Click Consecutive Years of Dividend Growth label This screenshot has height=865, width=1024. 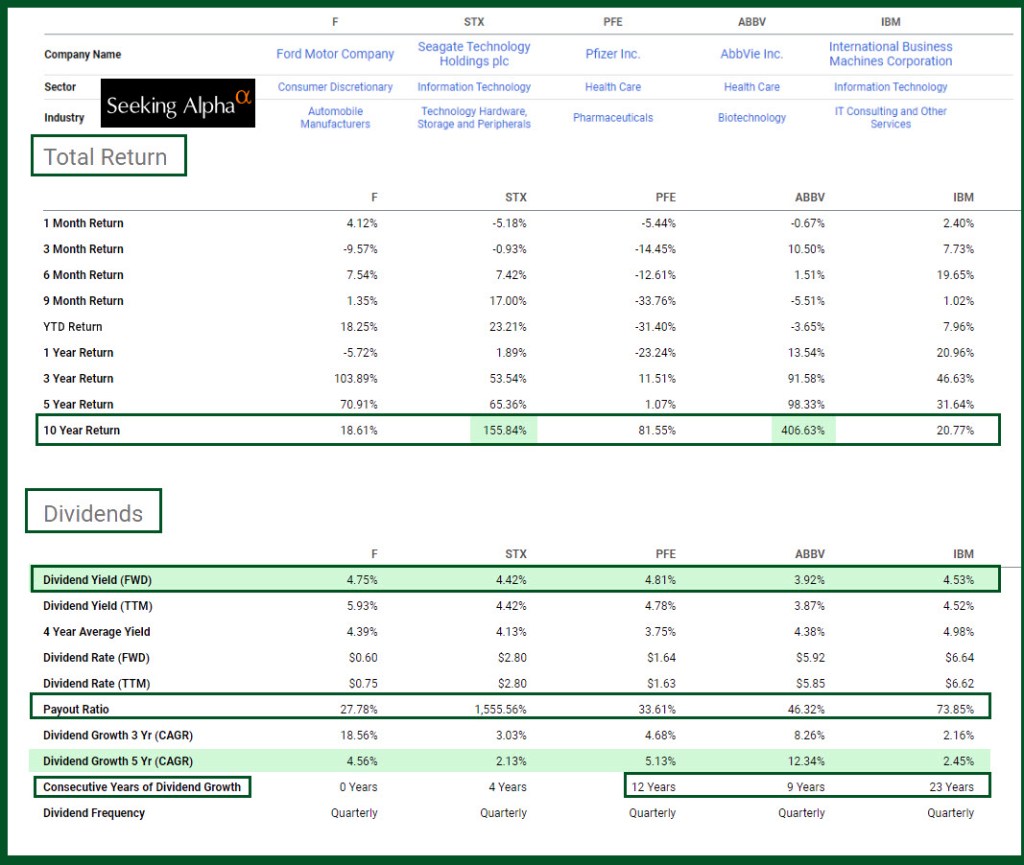(142, 787)
